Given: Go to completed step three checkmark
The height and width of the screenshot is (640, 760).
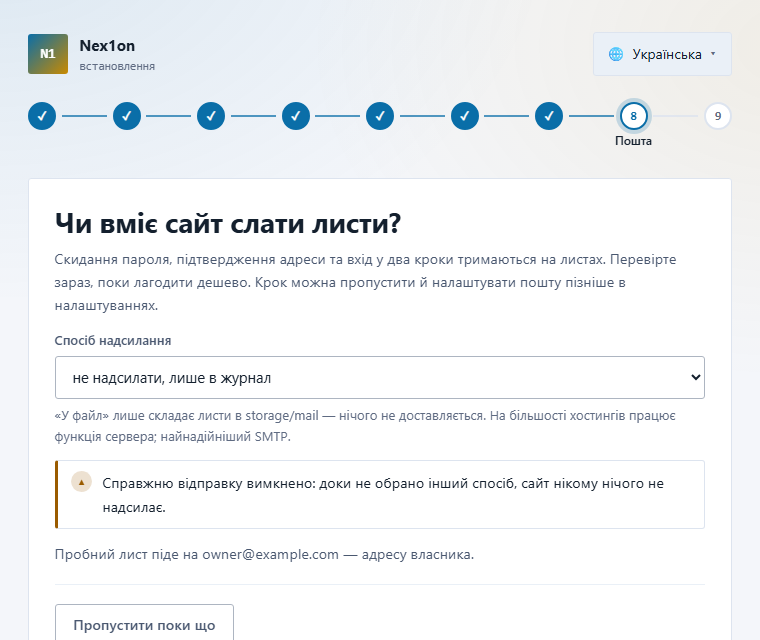Looking at the screenshot, I should (211, 116).
